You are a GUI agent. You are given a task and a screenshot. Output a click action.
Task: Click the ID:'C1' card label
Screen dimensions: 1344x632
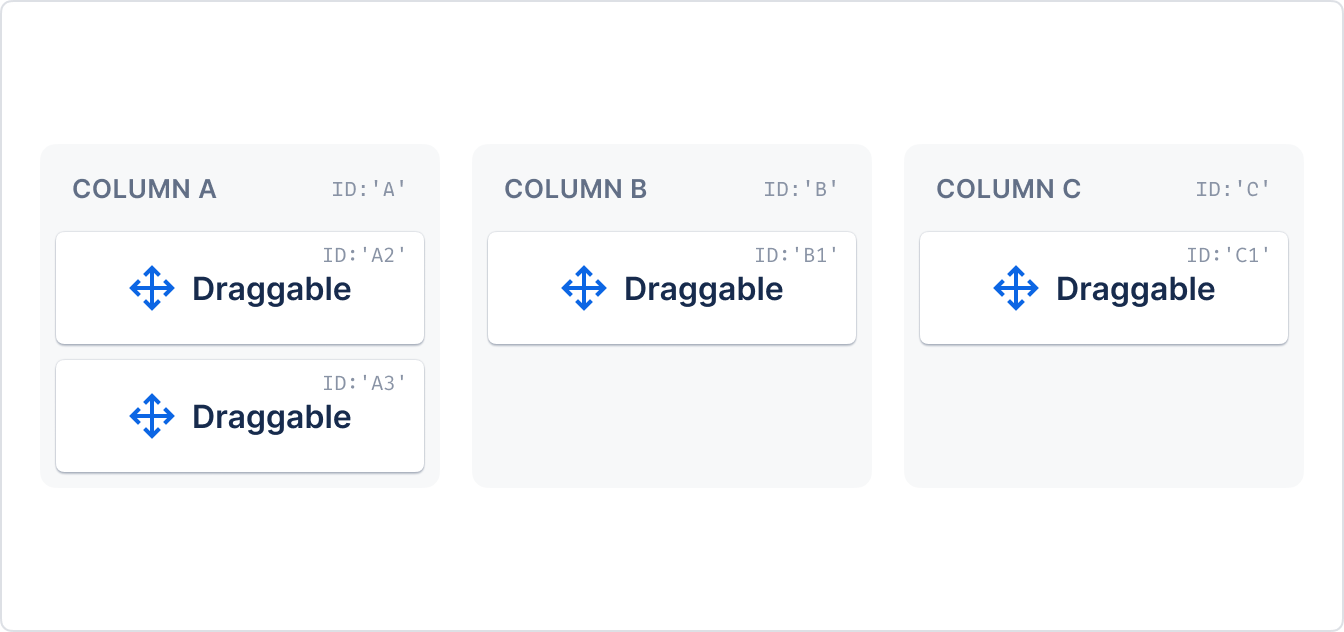1229,255
